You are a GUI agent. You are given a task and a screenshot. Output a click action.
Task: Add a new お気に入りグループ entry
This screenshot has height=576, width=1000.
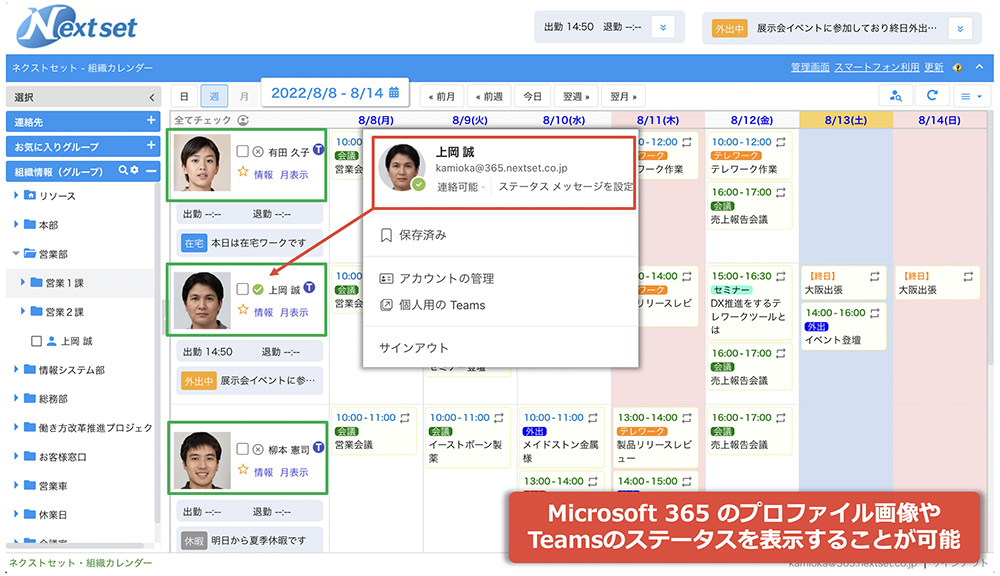tap(151, 145)
